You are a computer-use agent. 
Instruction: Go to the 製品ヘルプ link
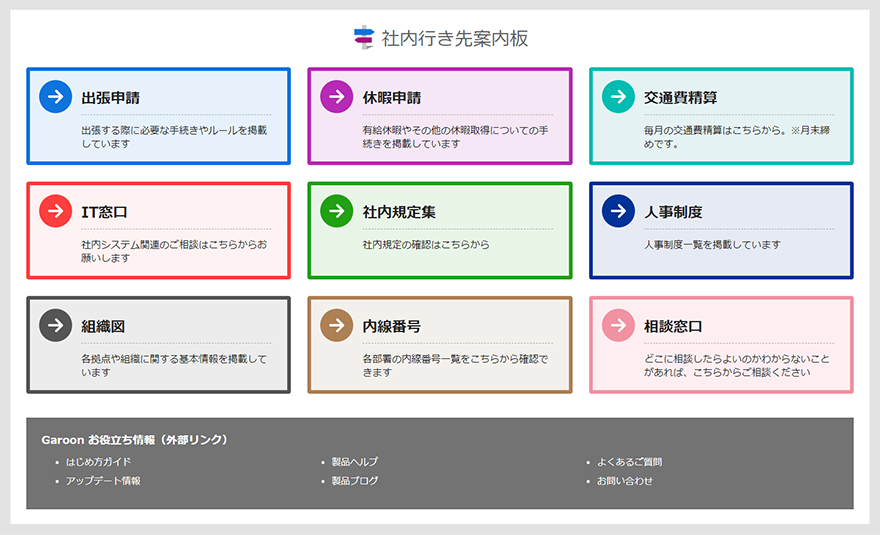point(355,462)
